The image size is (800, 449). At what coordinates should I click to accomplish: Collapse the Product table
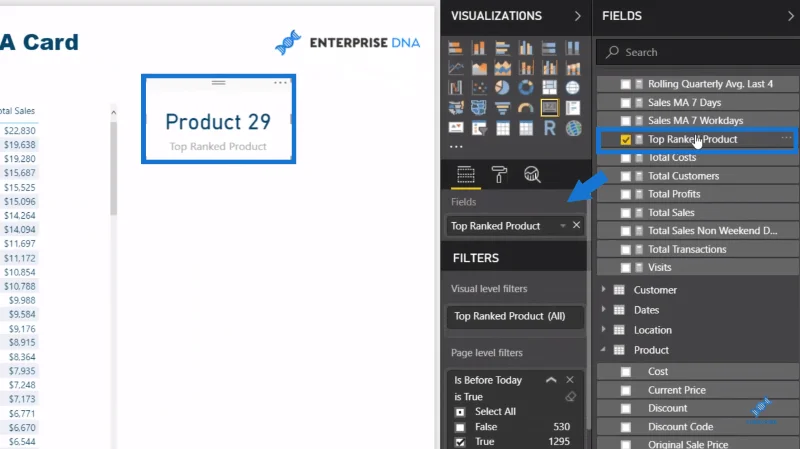tap(603, 350)
